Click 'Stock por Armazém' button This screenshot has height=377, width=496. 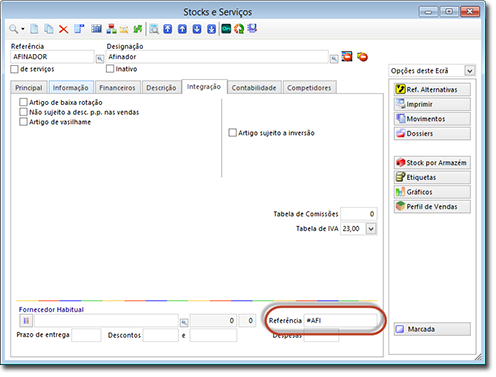pyautogui.click(x=432, y=163)
